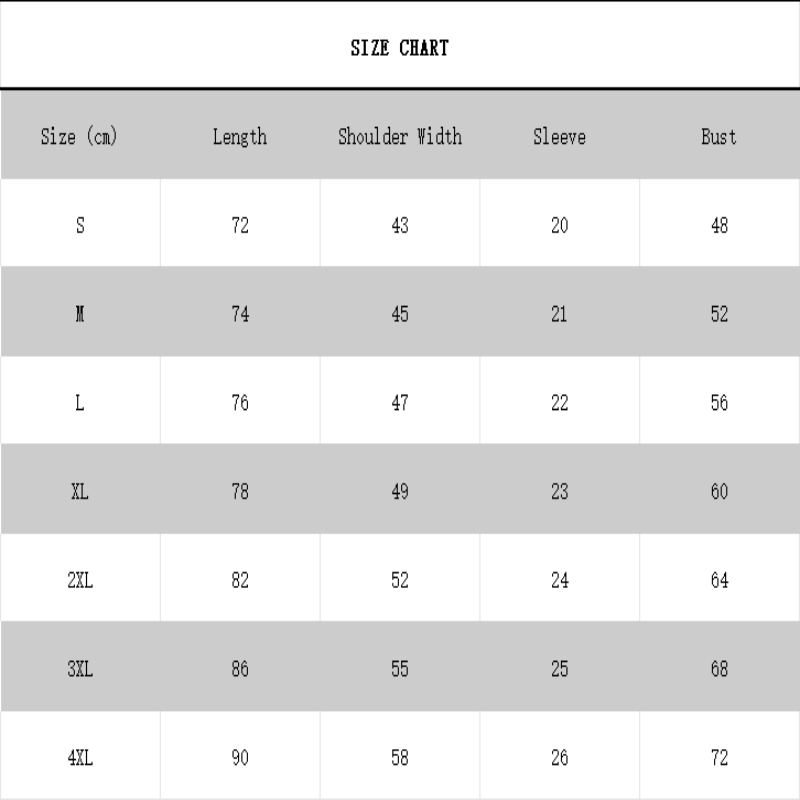Click the 2XL size row label
800x800 pixels.
click(80, 581)
